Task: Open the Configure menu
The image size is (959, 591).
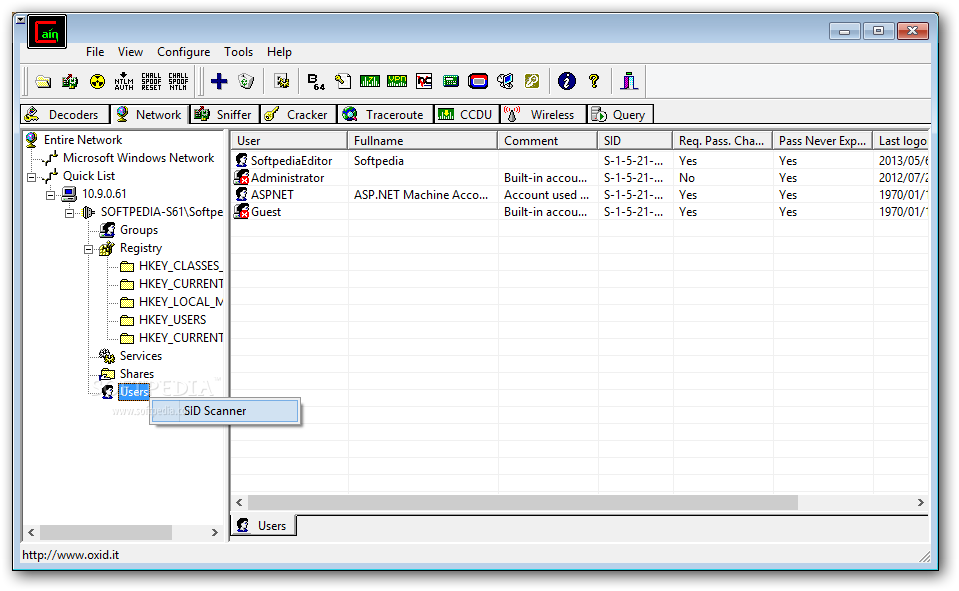Action: click(183, 52)
